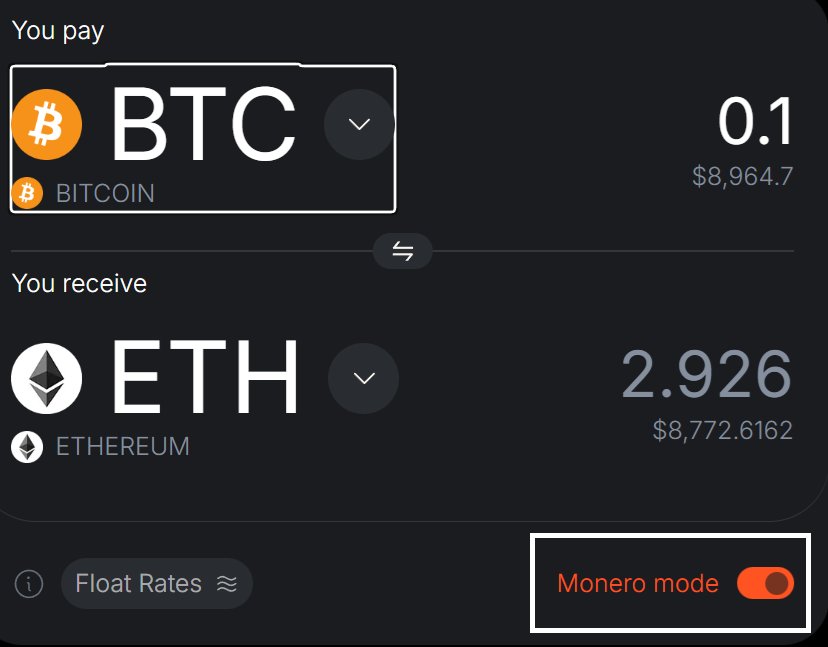Screen dimensions: 828x647
Task: Click the Float Rates button
Action: click(156, 584)
